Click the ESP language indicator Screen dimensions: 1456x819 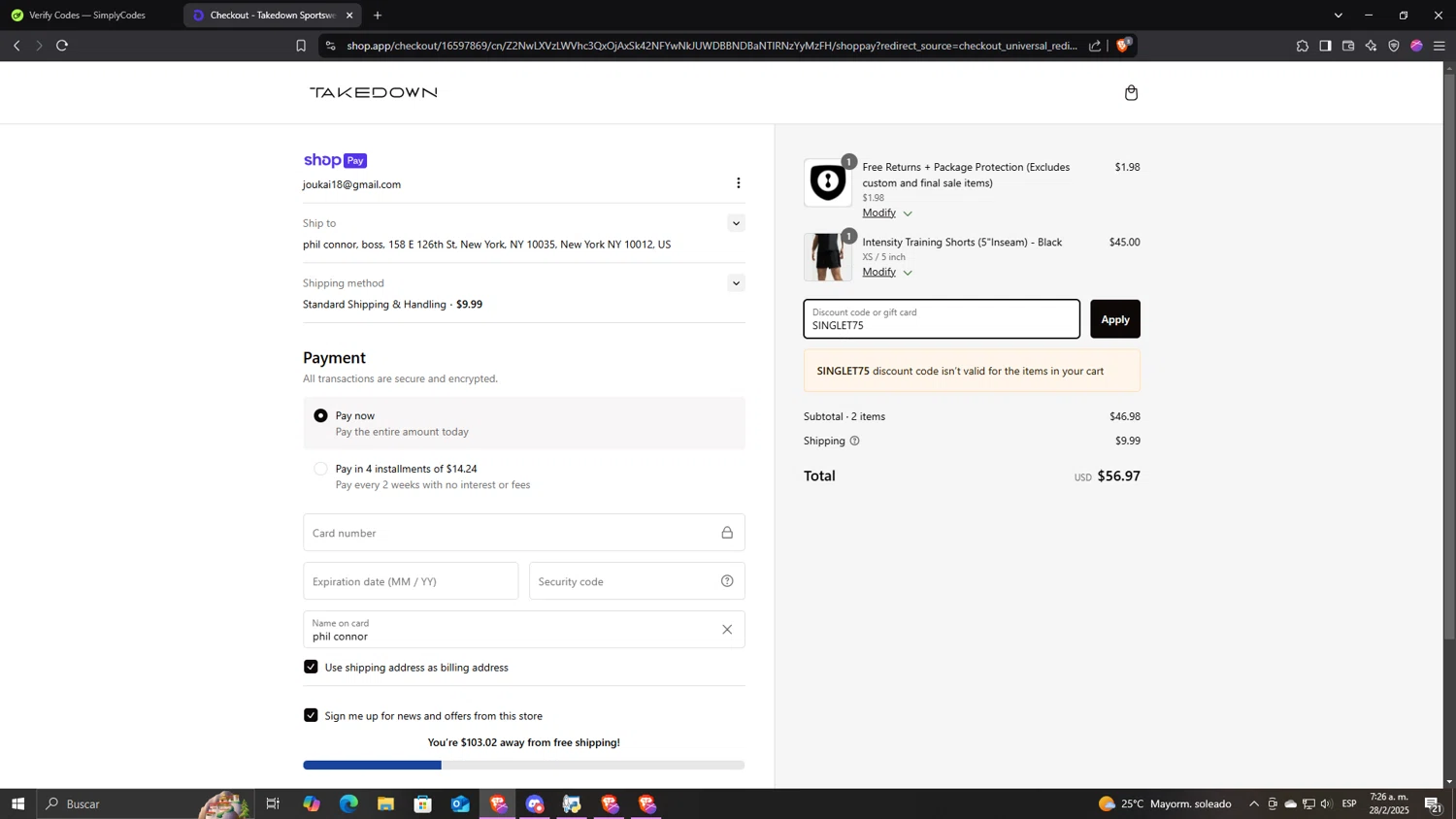(1349, 803)
